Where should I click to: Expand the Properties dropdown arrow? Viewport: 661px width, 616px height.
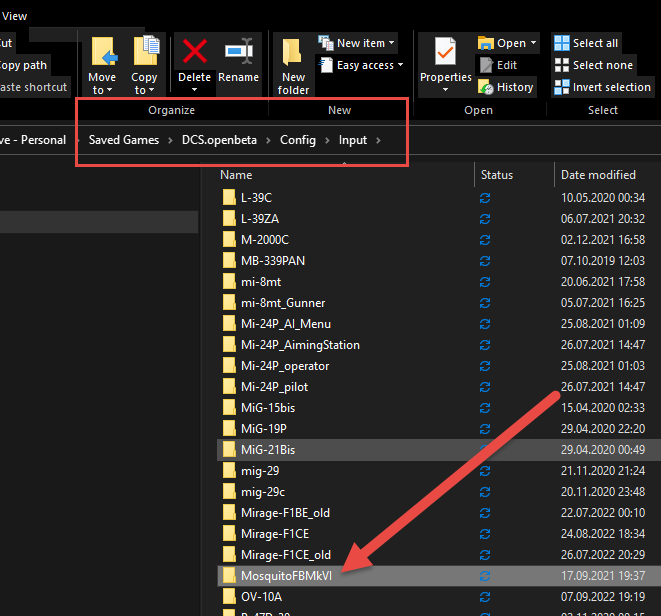coord(446,89)
